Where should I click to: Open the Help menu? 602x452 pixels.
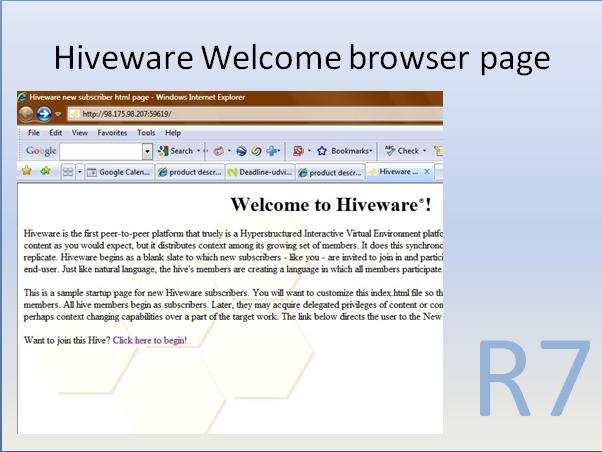(173, 133)
